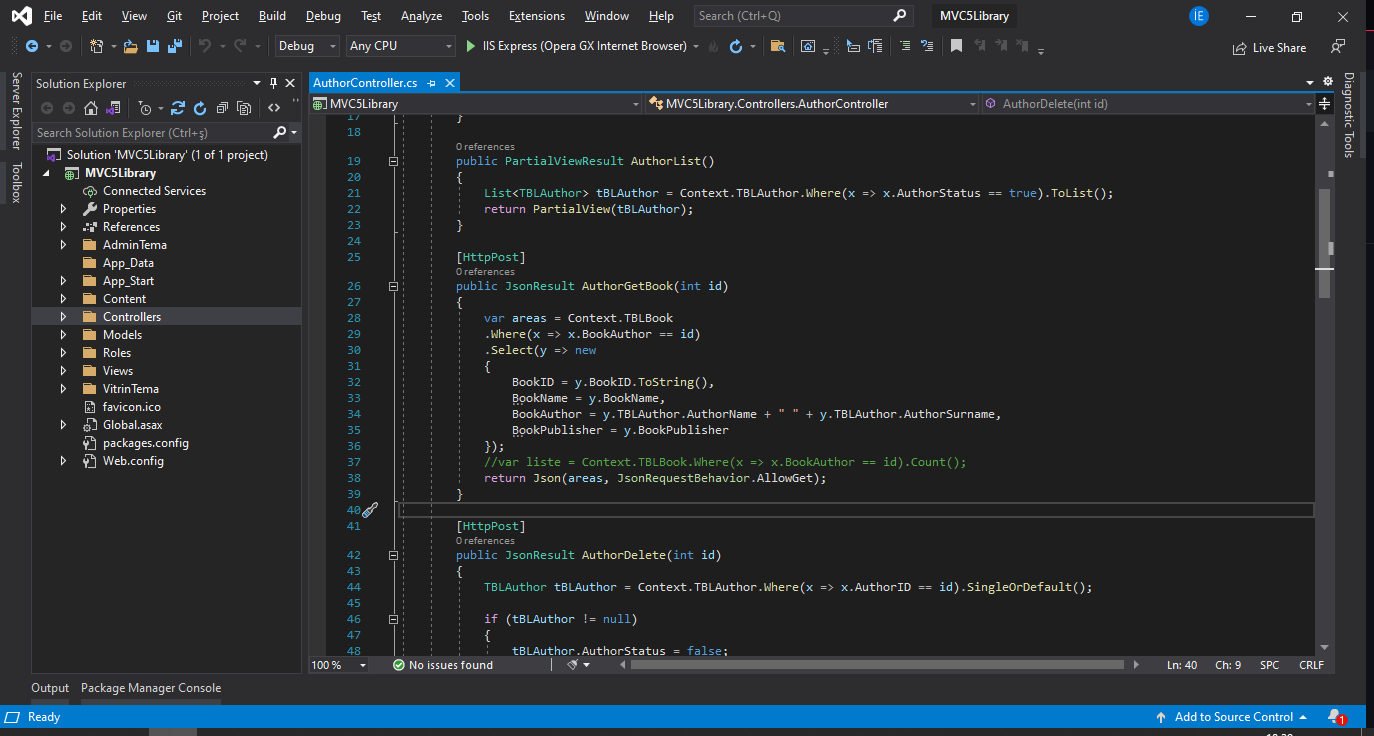Click the Home icon in Solution Explorer

pyautogui.click(x=91, y=108)
